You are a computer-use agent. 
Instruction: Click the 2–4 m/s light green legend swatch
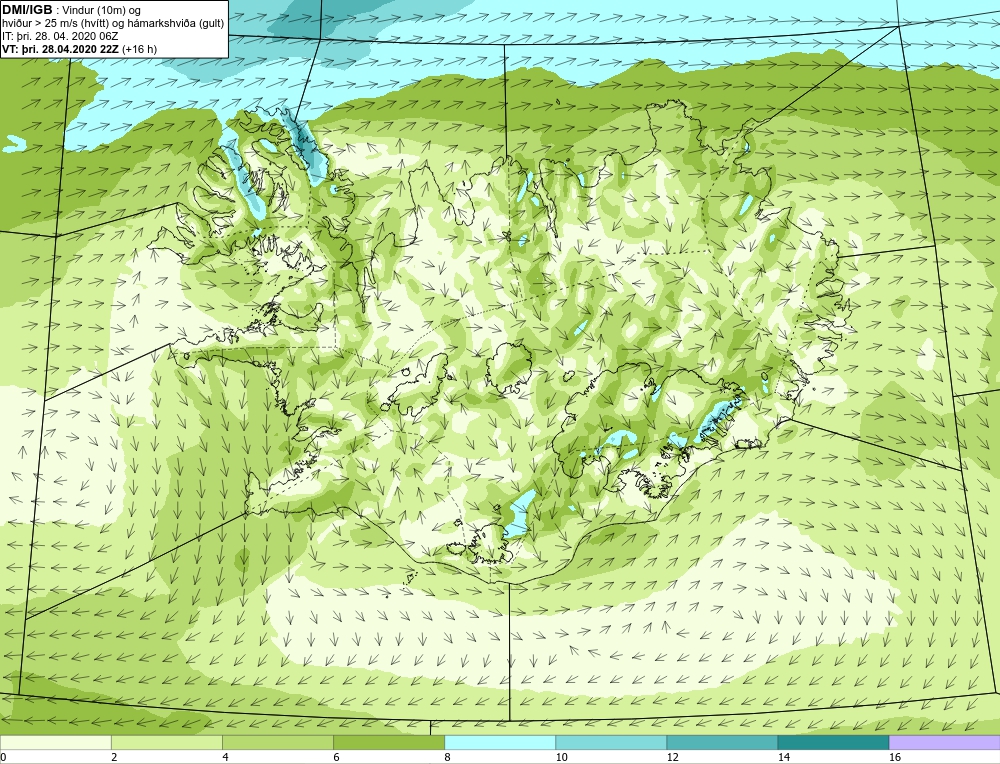(x=166, y=743)
